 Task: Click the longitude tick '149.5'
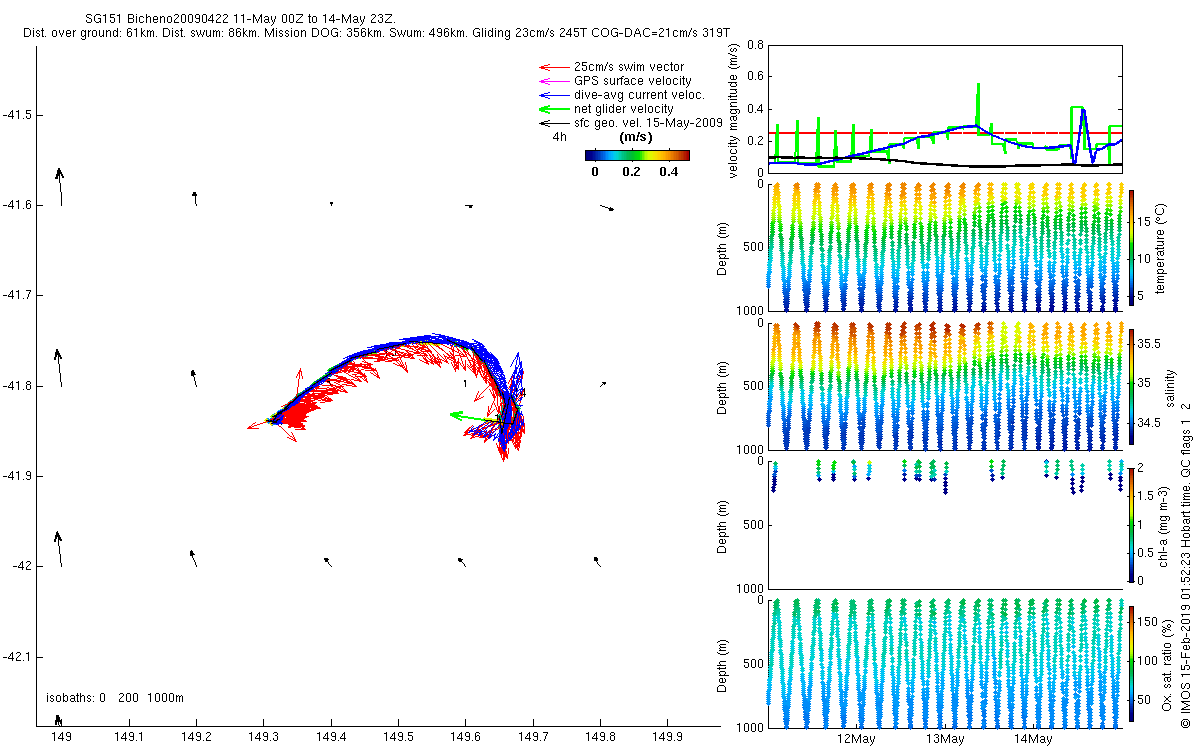coord(398,737)
